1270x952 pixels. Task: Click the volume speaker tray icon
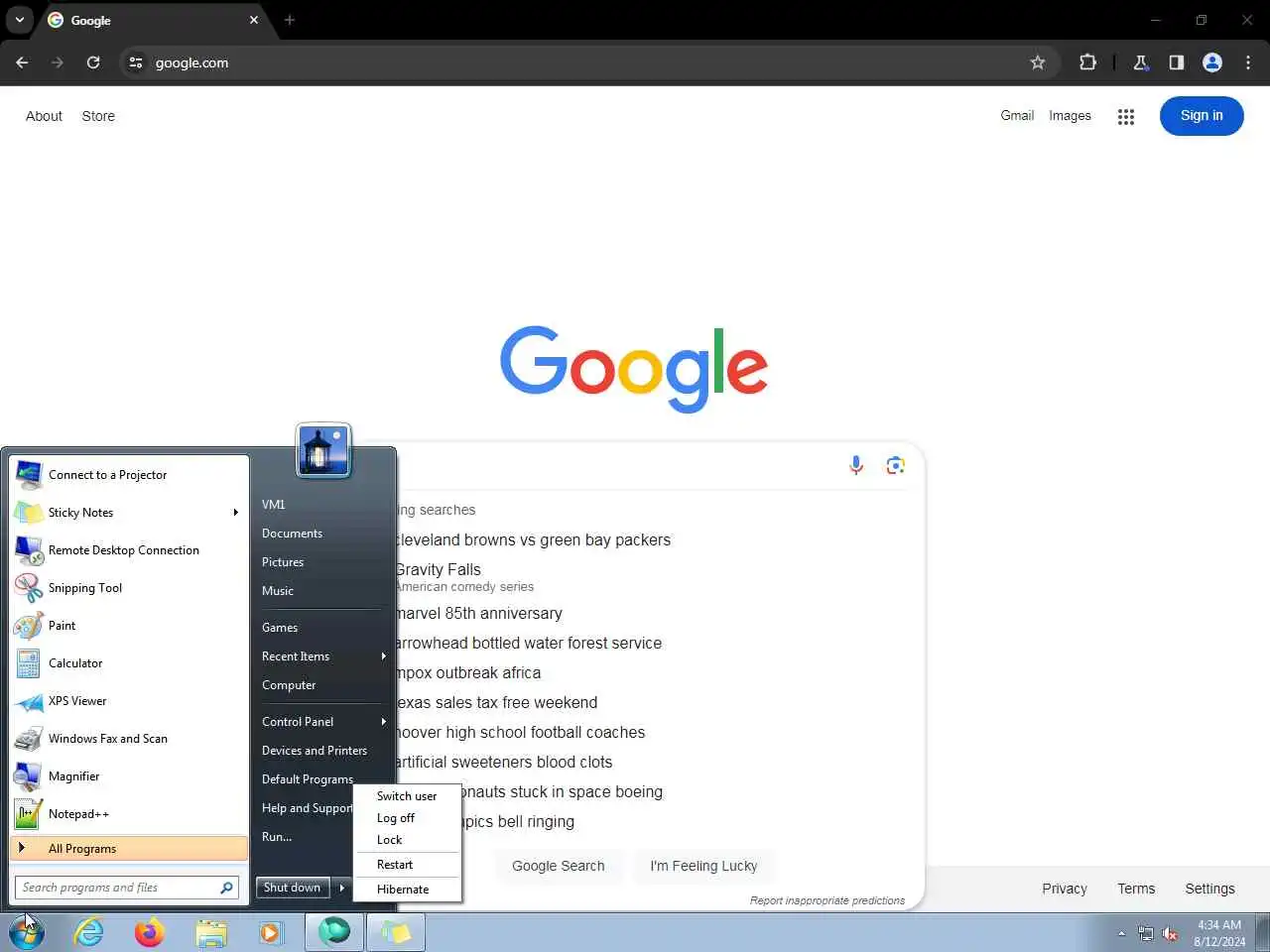pos(1170,933)
